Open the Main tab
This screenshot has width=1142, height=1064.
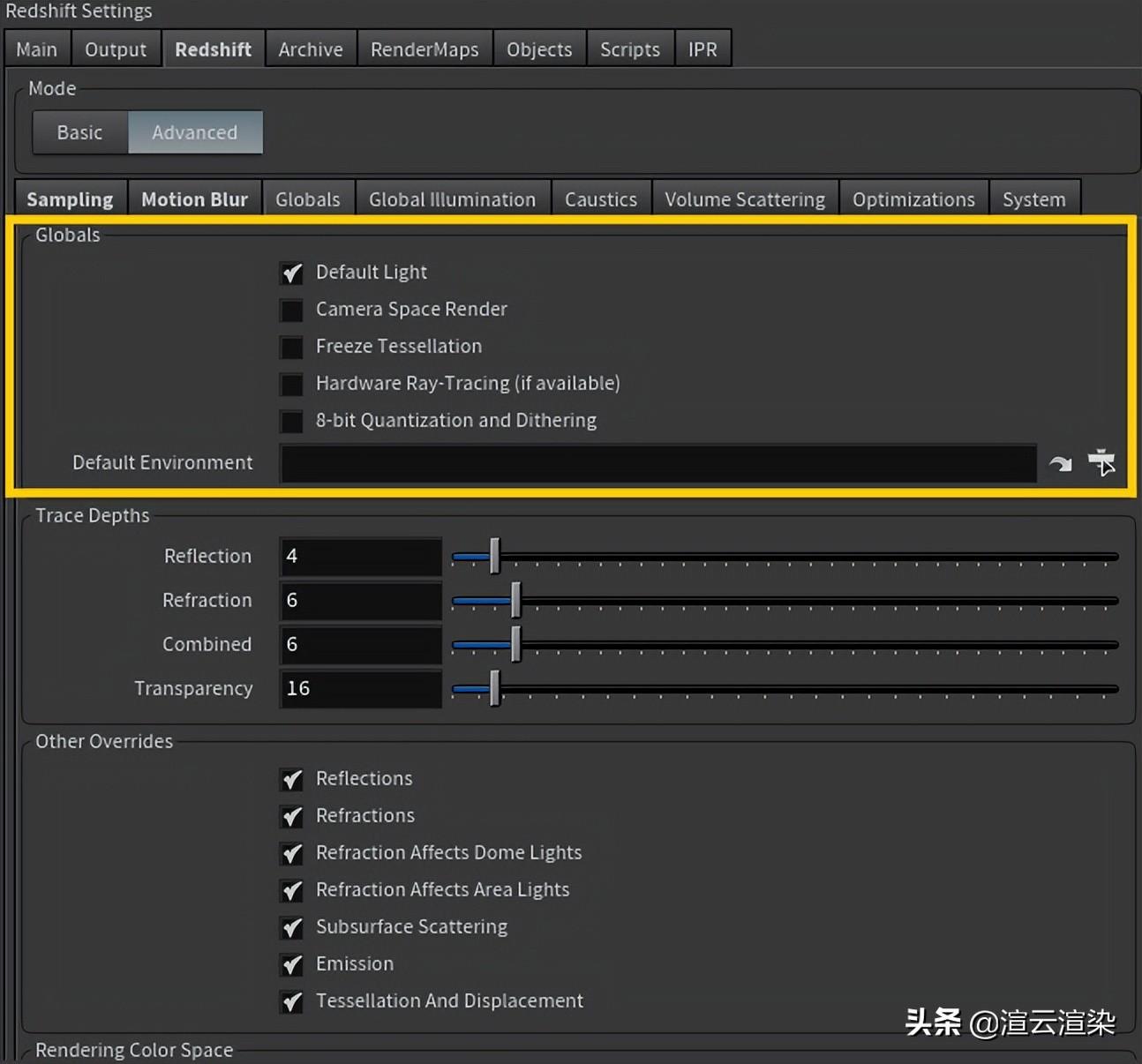(x=37, y=49)
